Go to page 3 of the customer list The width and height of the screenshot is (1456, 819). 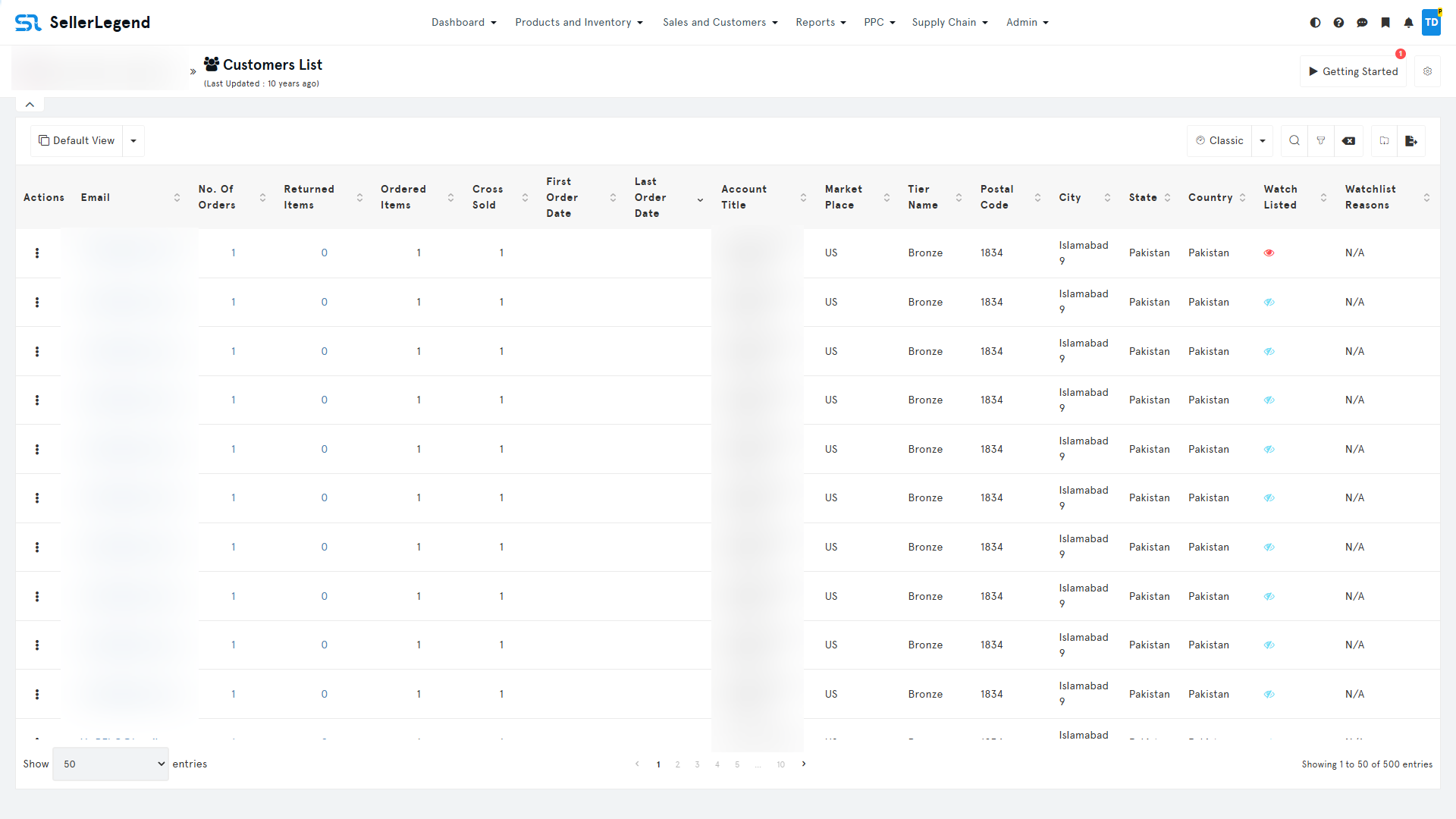pyautogui.click(x=697, y=764)
